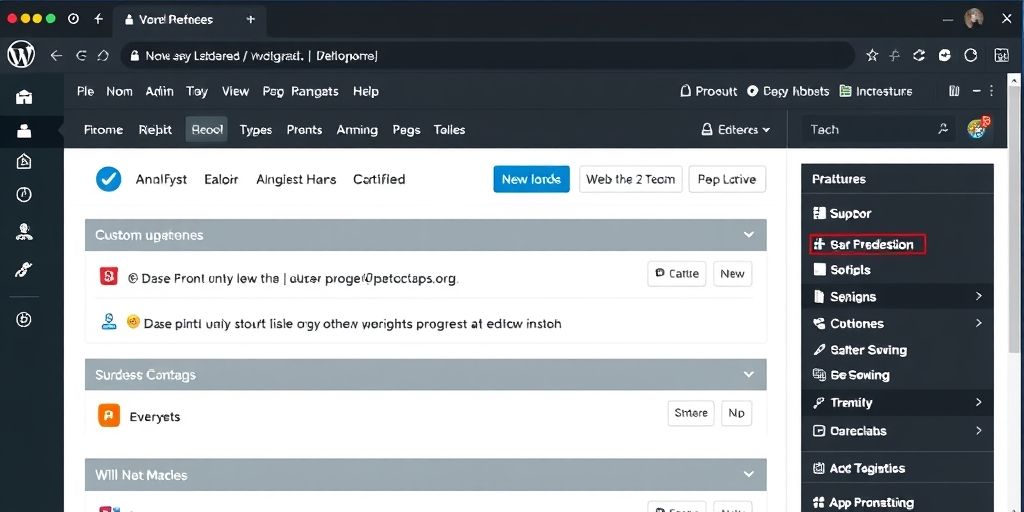Click the search icon in Tach field

coord(942,129)
